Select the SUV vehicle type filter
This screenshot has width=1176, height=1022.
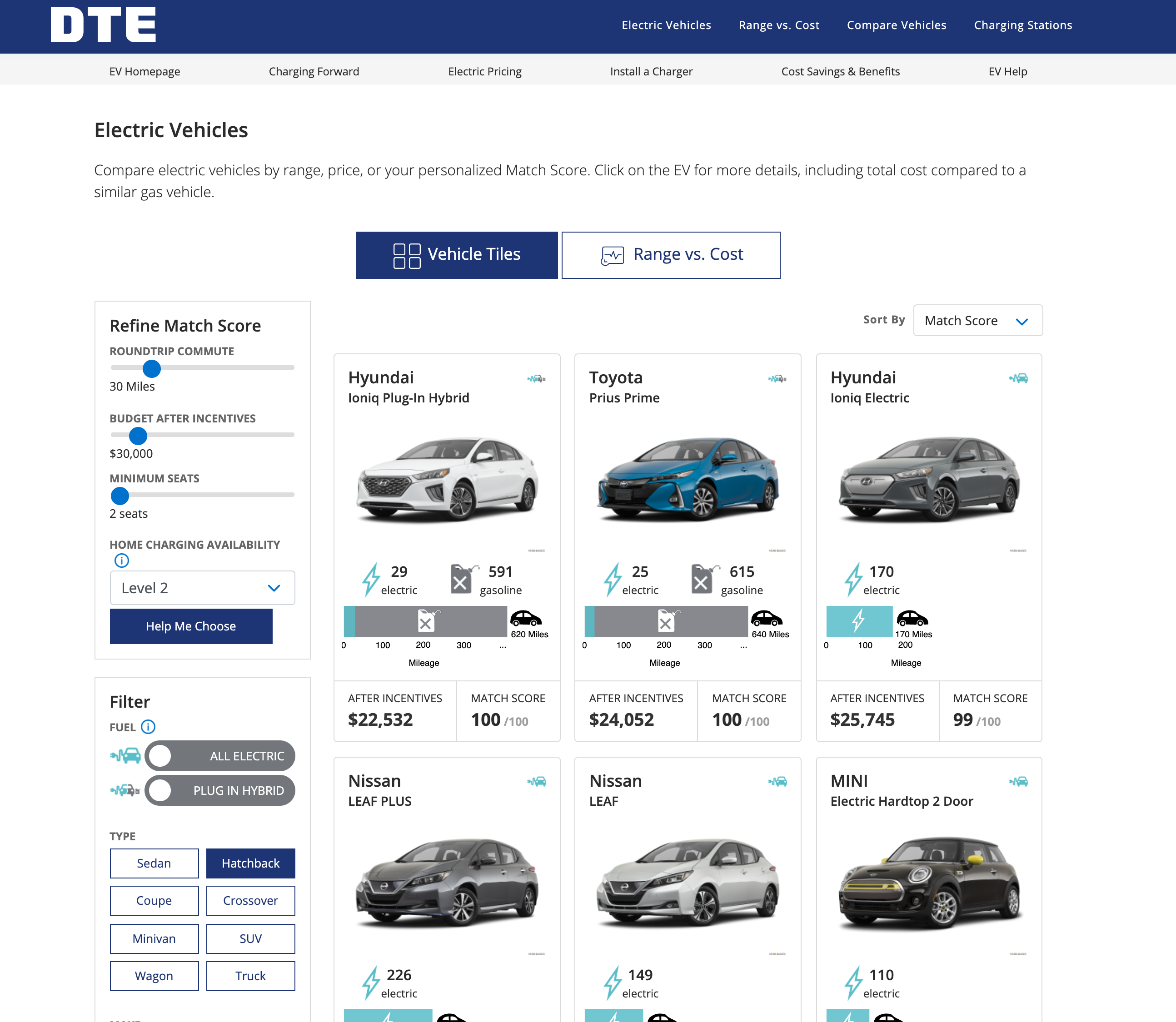point(250,939)
